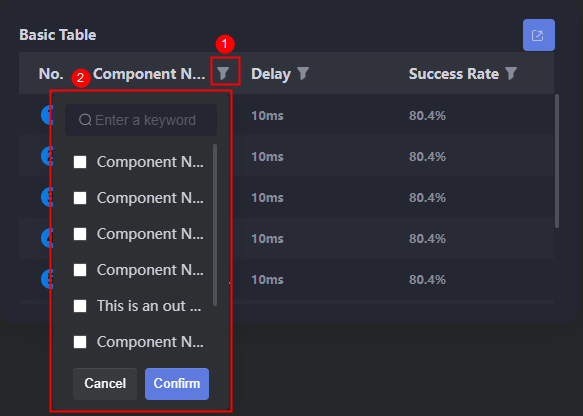The height and width of the screenshot is (416, 583).
Task: Click the Component Name column filter icon
Action: [x=223, y=73]
